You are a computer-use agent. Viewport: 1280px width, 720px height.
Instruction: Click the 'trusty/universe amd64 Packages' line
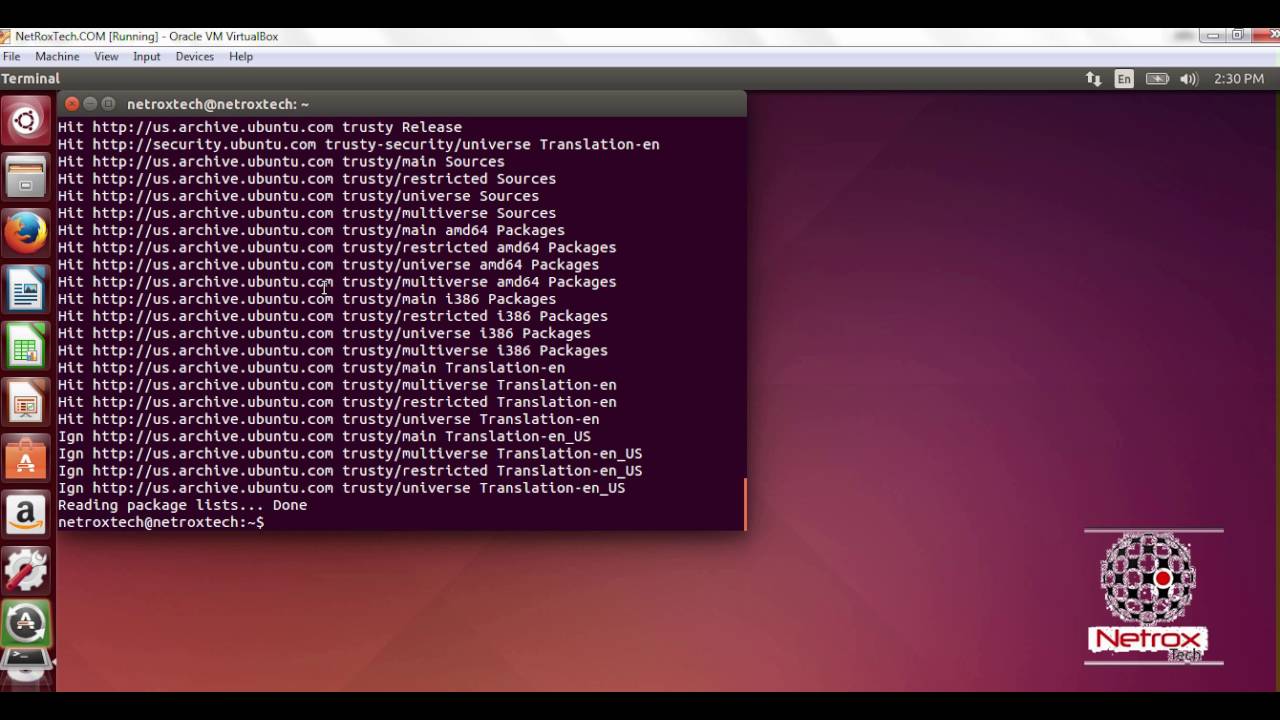pyautogui.click(x=328, y=264)
